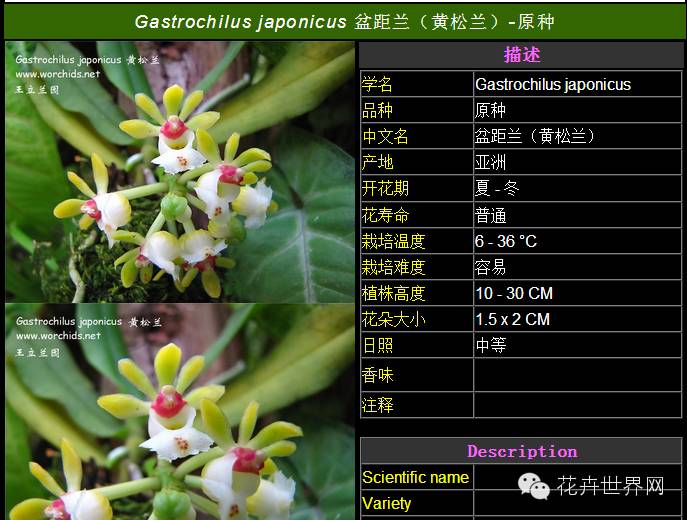This screenshot has width=687, height=520.
Task: Click the 花朵大小 value 1.5 x 2 CM
Action: 512,319
